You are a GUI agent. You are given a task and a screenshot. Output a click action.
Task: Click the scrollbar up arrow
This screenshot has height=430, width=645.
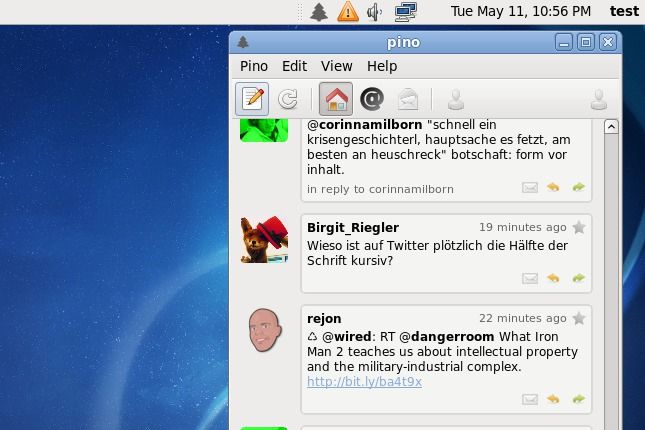[x=611, y=127]
